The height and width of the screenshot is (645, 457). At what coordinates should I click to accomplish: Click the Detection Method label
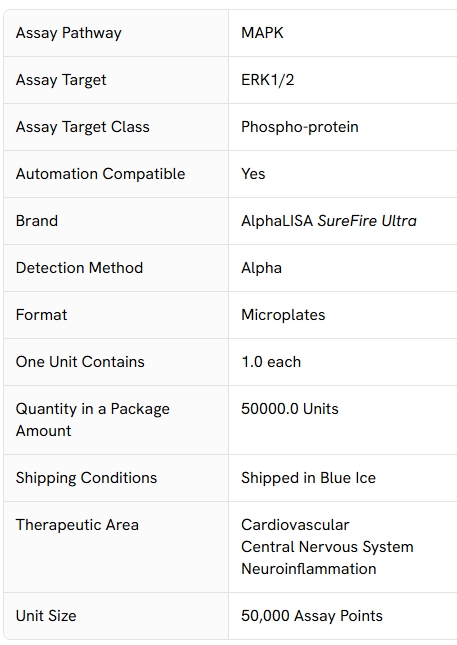[x=79, y=268]
